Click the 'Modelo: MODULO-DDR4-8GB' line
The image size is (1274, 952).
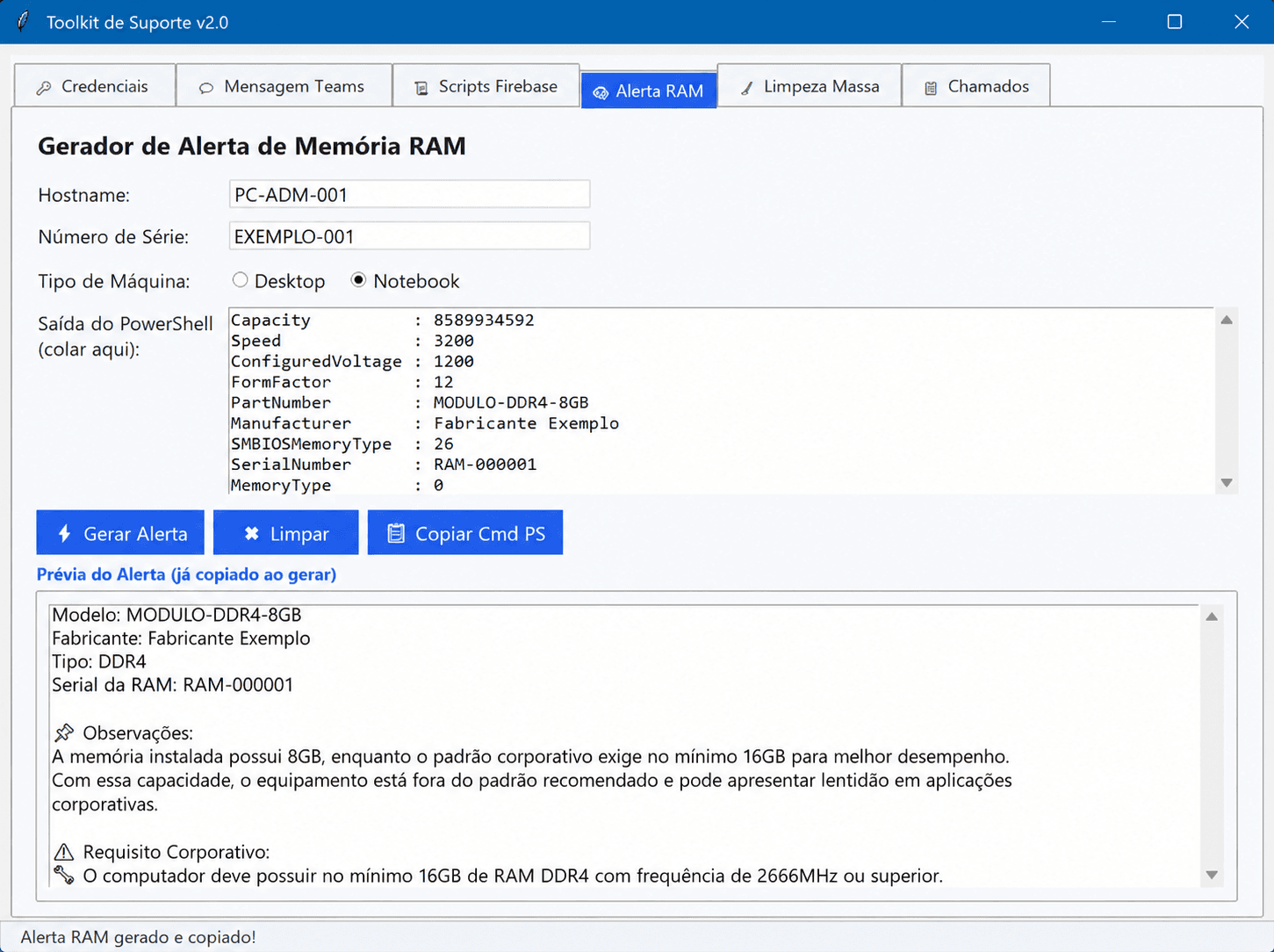click(x=176, y=615)
